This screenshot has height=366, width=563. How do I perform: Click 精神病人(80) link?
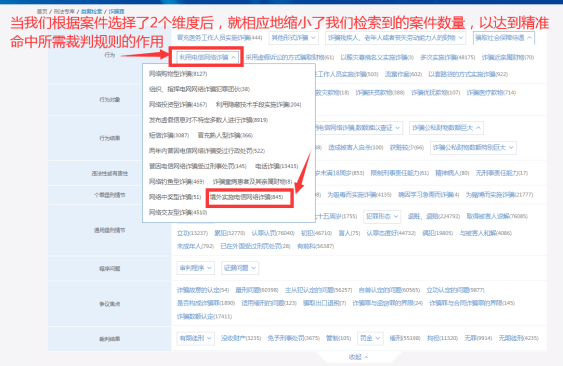pyautogui.click(x=452, y=173)
